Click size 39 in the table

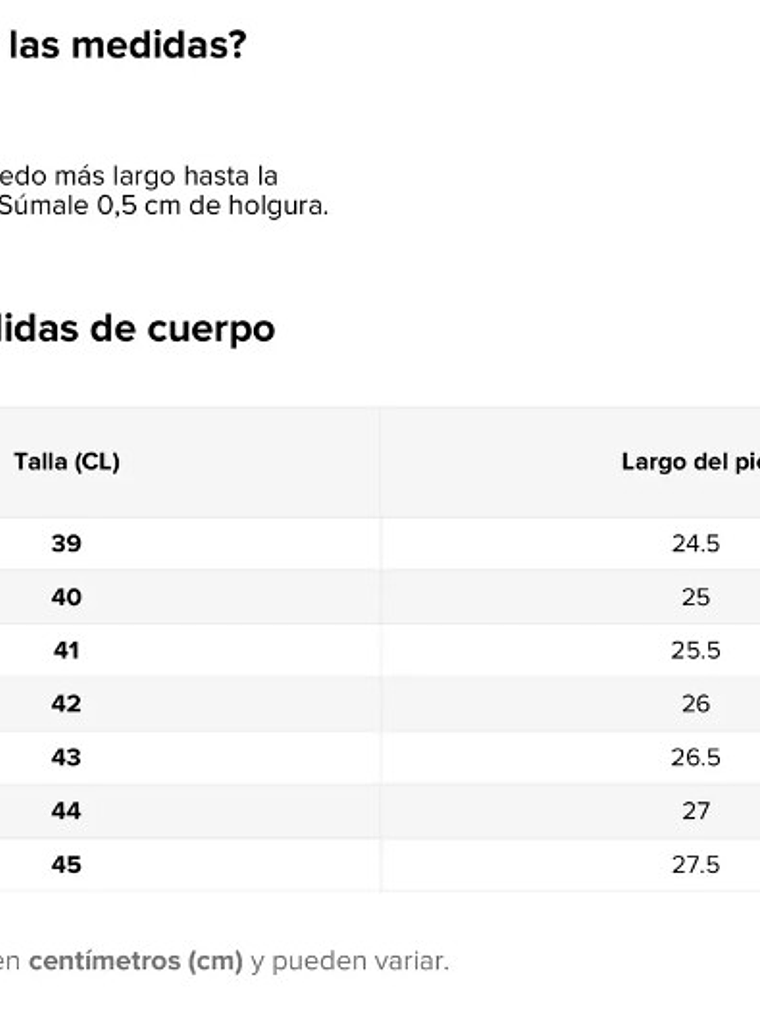(x=66, y=544)
